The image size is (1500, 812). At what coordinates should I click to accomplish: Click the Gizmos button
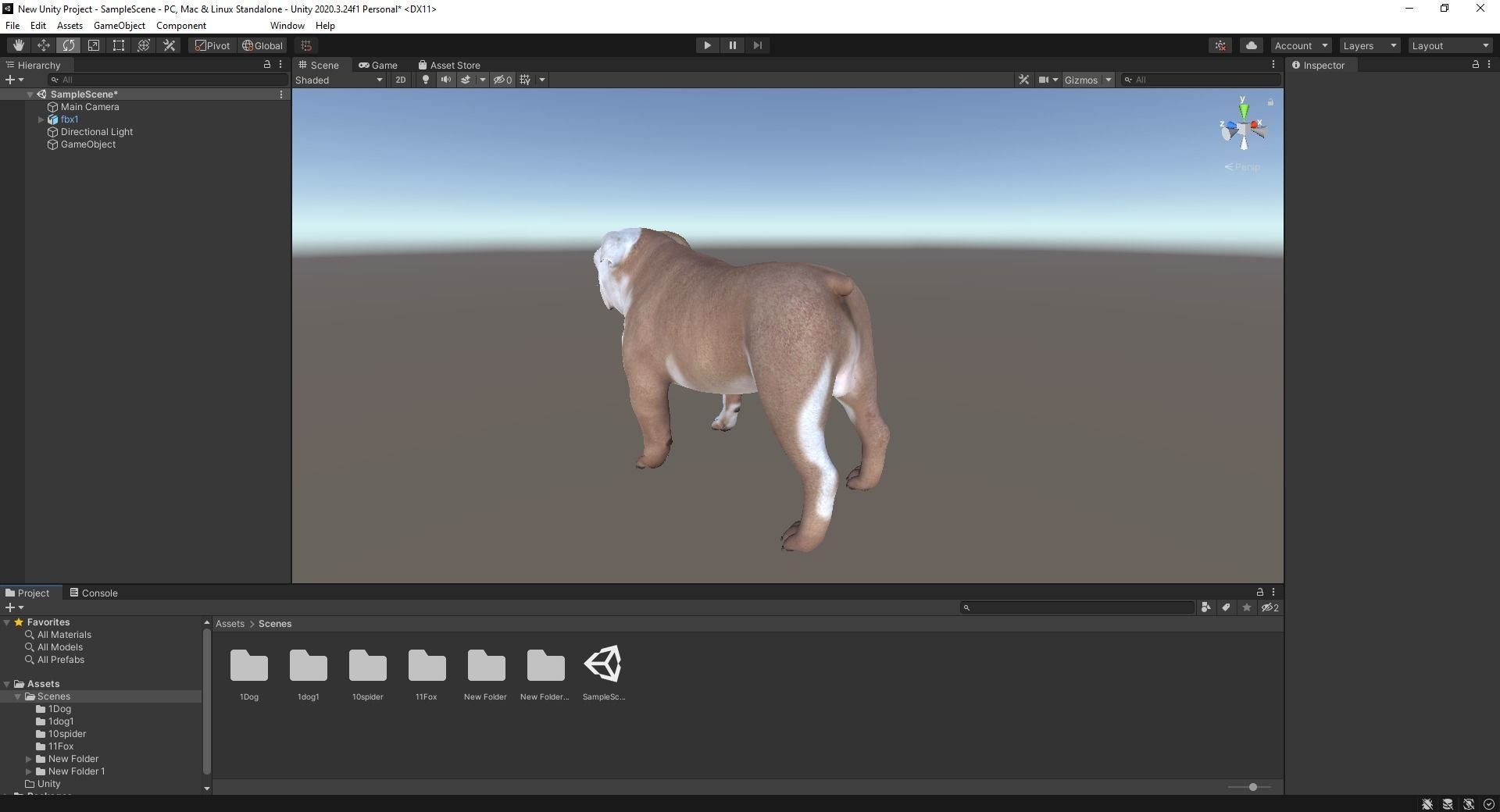1081,80
